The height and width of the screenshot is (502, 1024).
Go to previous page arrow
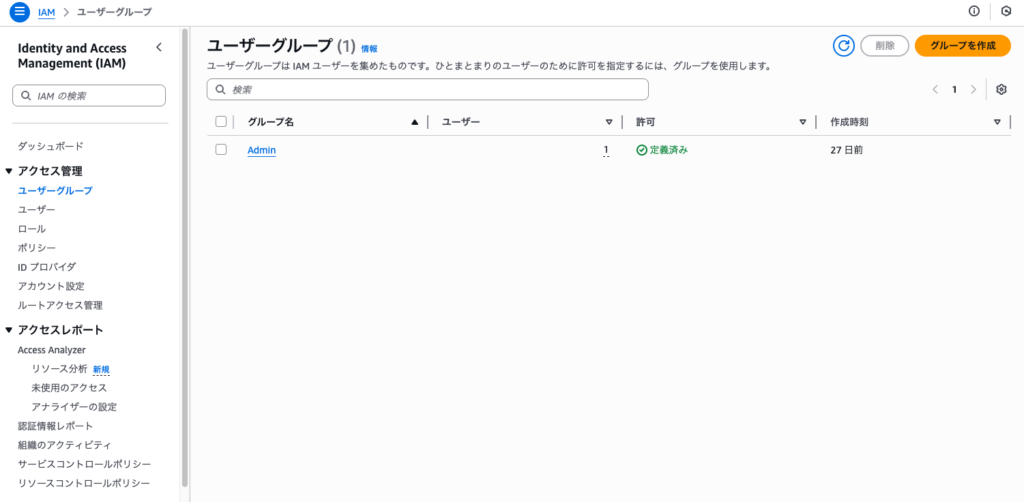pos(935,89)
